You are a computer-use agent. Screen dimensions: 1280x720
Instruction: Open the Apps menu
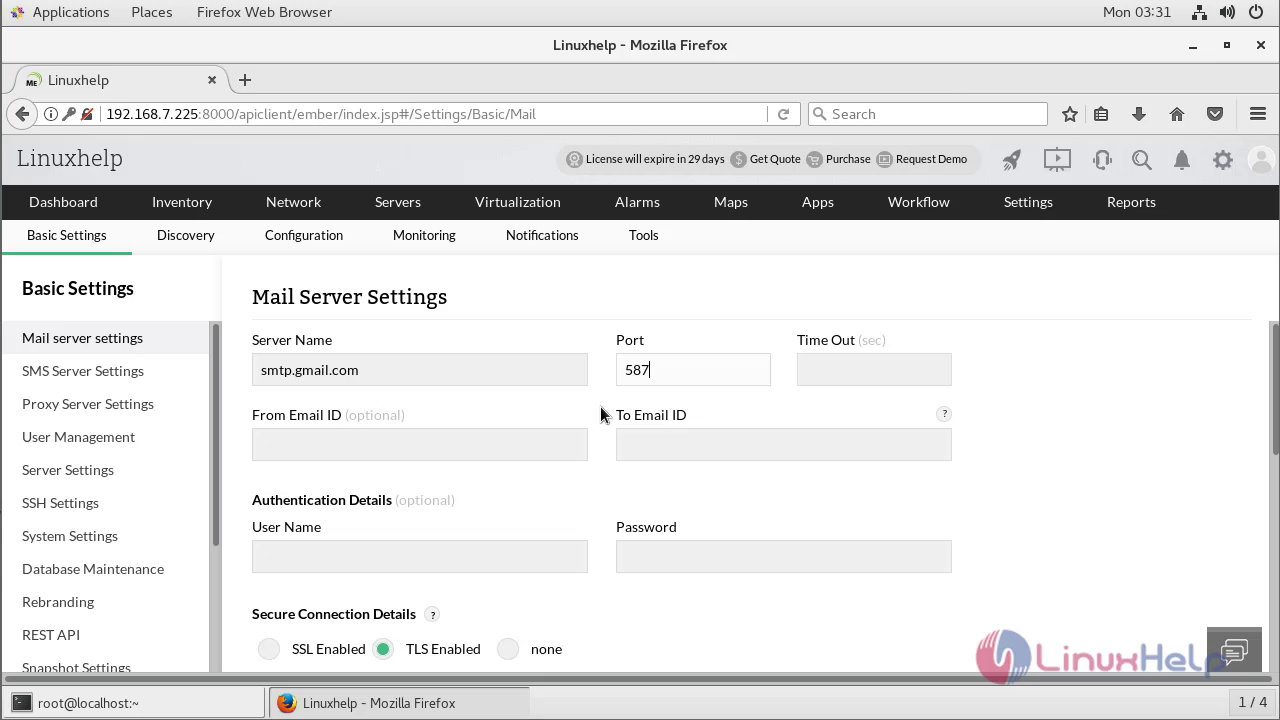pyautogui.click(x=818, y=202)
